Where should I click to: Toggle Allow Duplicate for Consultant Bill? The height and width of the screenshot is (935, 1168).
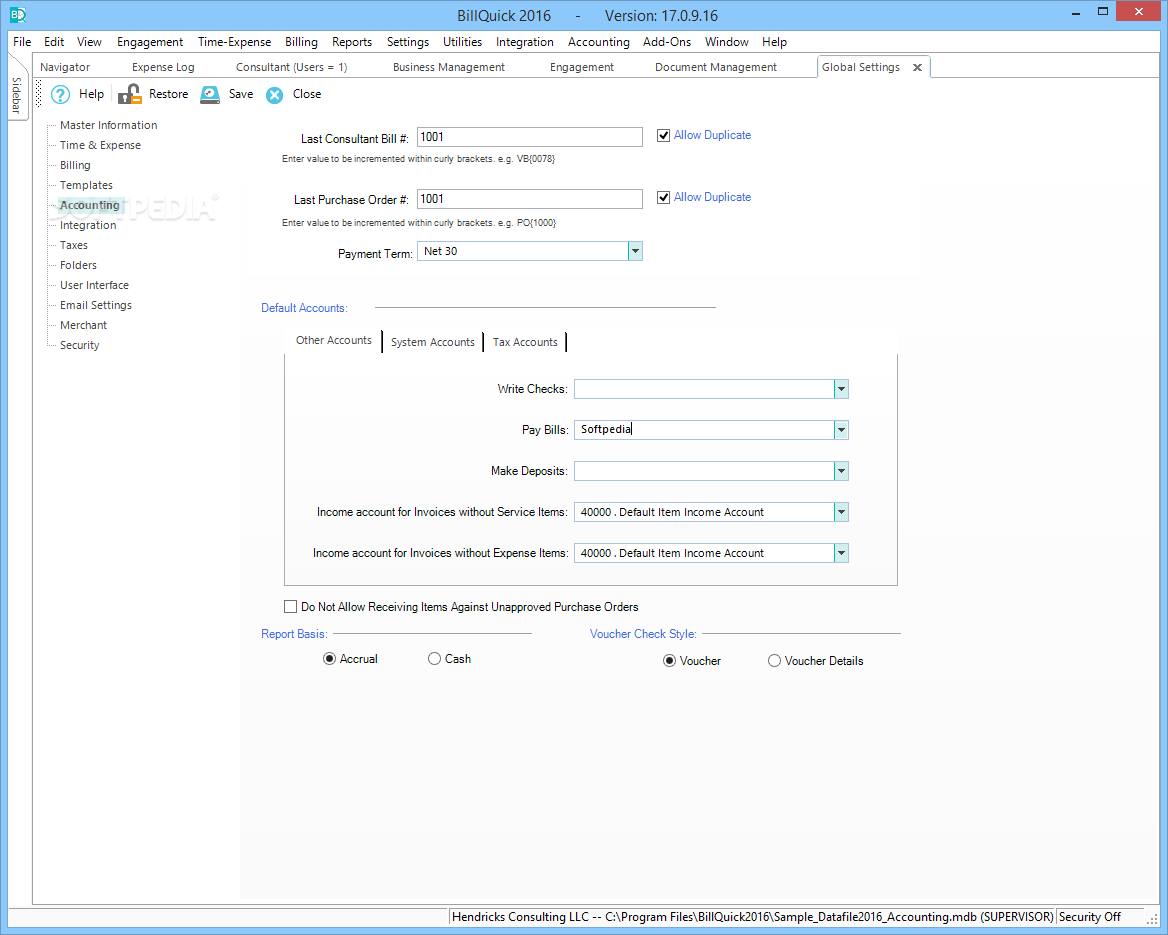pos(663,136)
